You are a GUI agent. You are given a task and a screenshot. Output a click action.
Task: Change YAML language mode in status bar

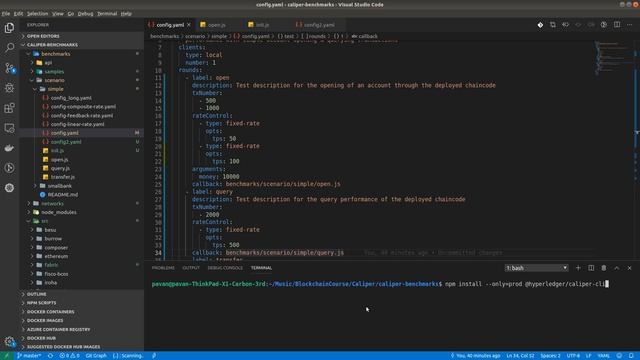pyautogui.click(x=603, y=356)
